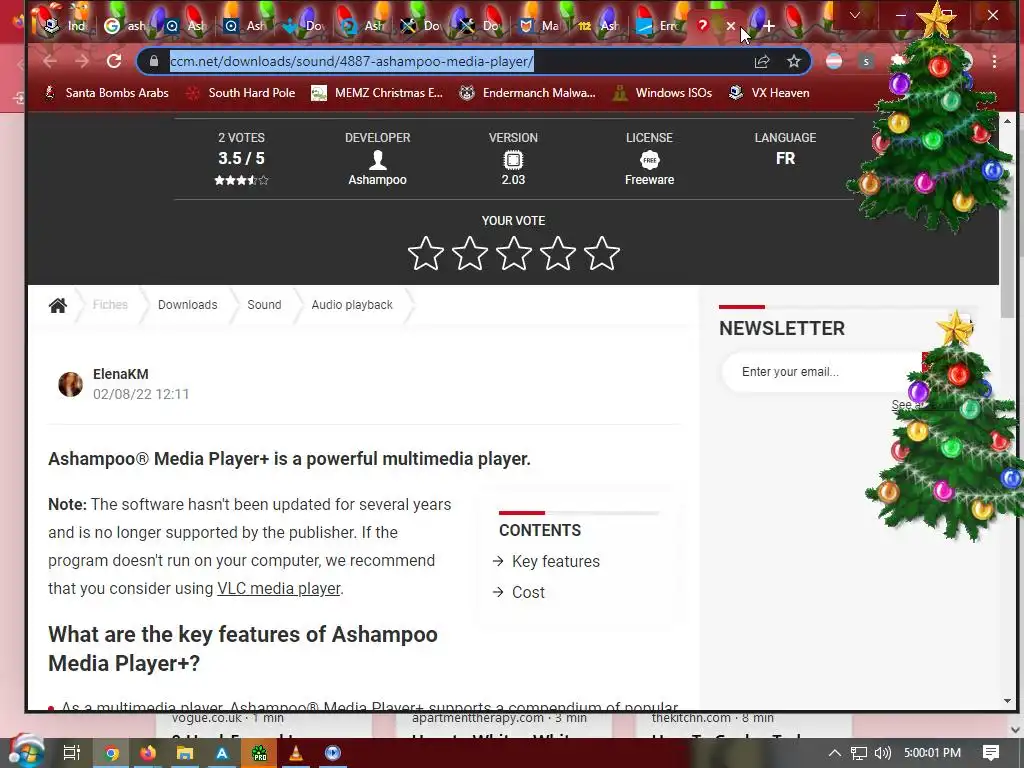Open a new tab with the plus button
This screenshot has height=768, width=1024.
click(x=769, y=26)
